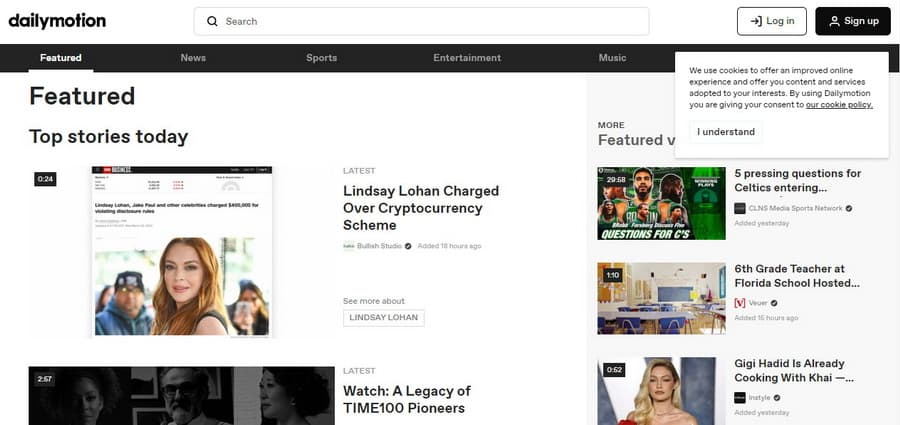
Task: Click the InStyle channel avatar icon
Action: click(740, 397)
